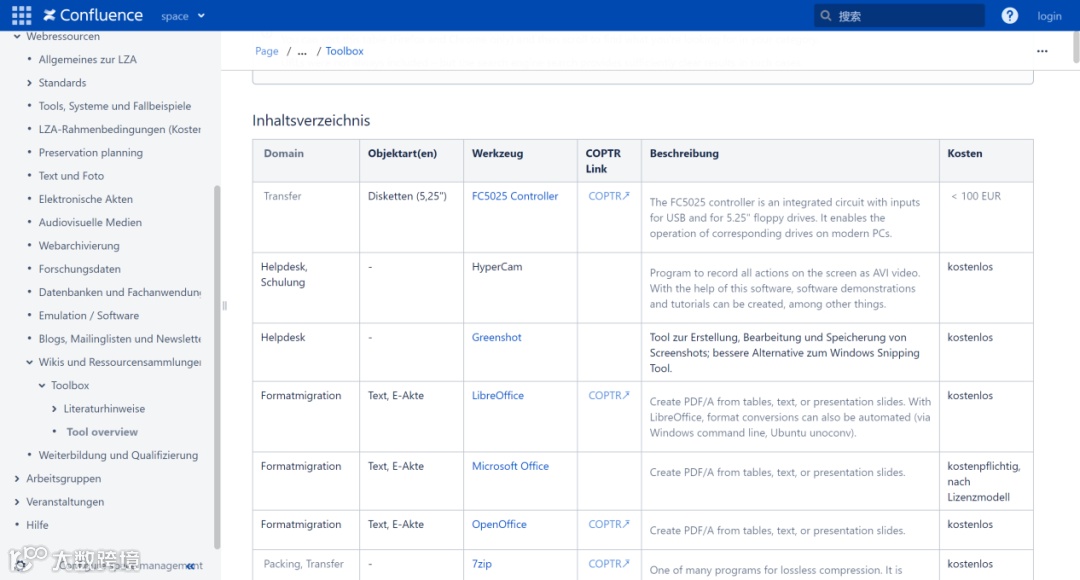Open the Greenshot link
The height and width of the screenshot is (580, 1080).
[x=497, y=338]
